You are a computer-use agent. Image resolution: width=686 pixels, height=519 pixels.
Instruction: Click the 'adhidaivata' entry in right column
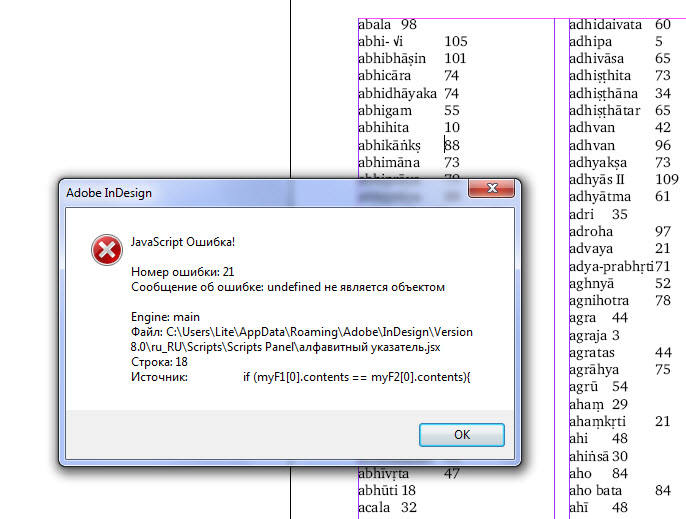tap(606, 25)
